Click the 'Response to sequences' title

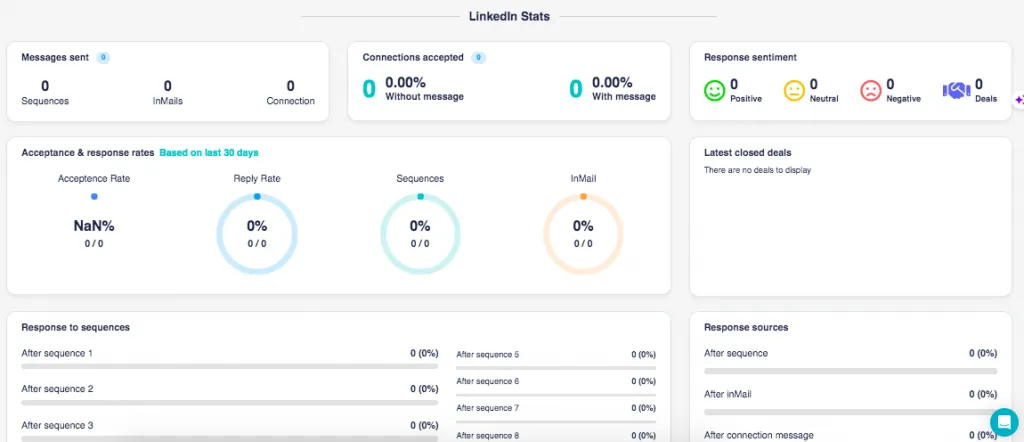tap(76, 327)
